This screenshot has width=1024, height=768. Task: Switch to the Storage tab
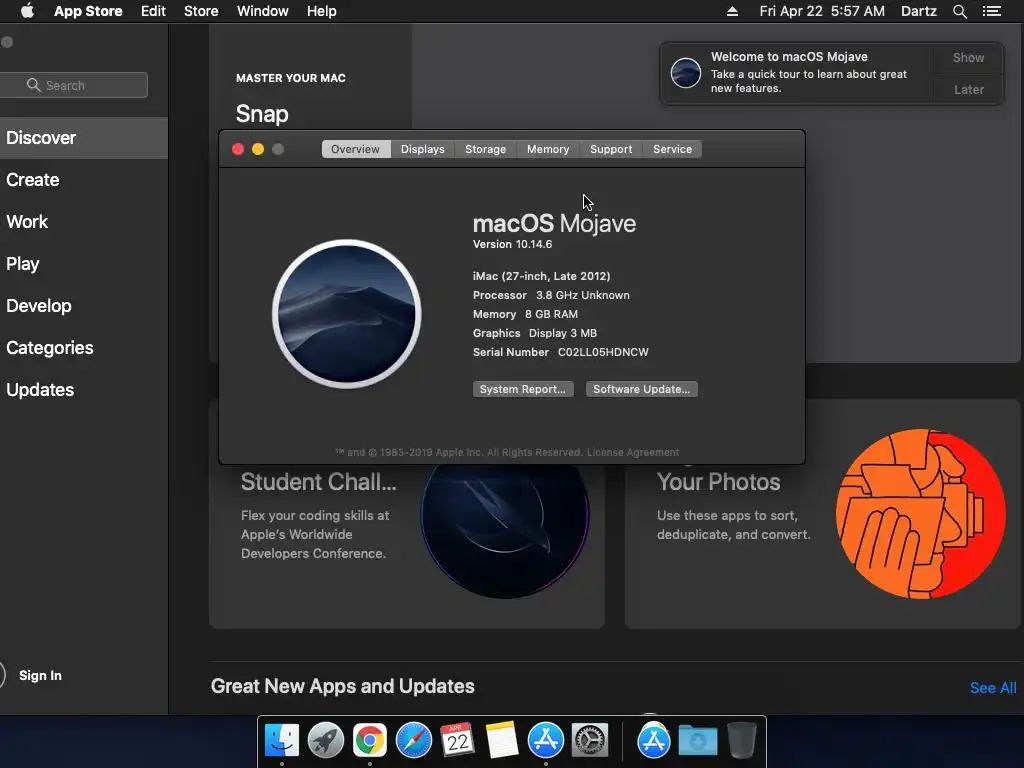[x=485, y=150]
